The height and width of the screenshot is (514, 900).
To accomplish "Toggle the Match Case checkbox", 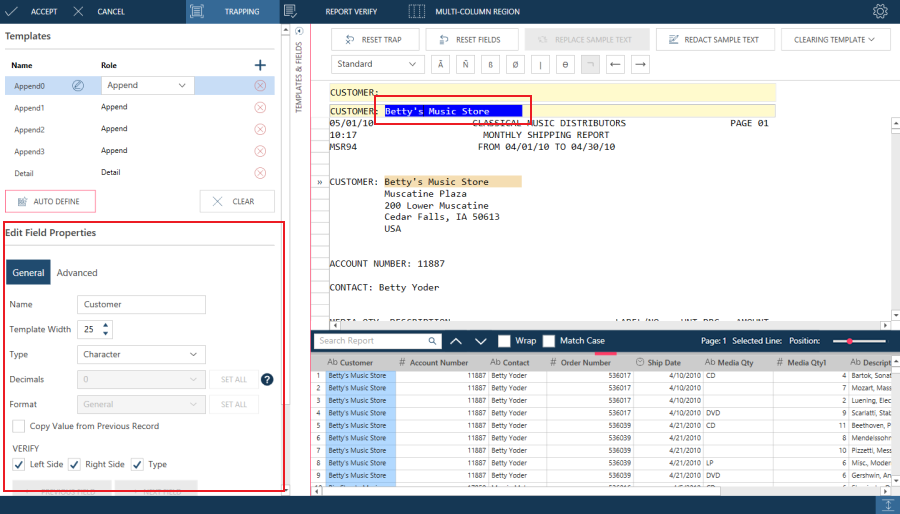I will pos(549,341).
